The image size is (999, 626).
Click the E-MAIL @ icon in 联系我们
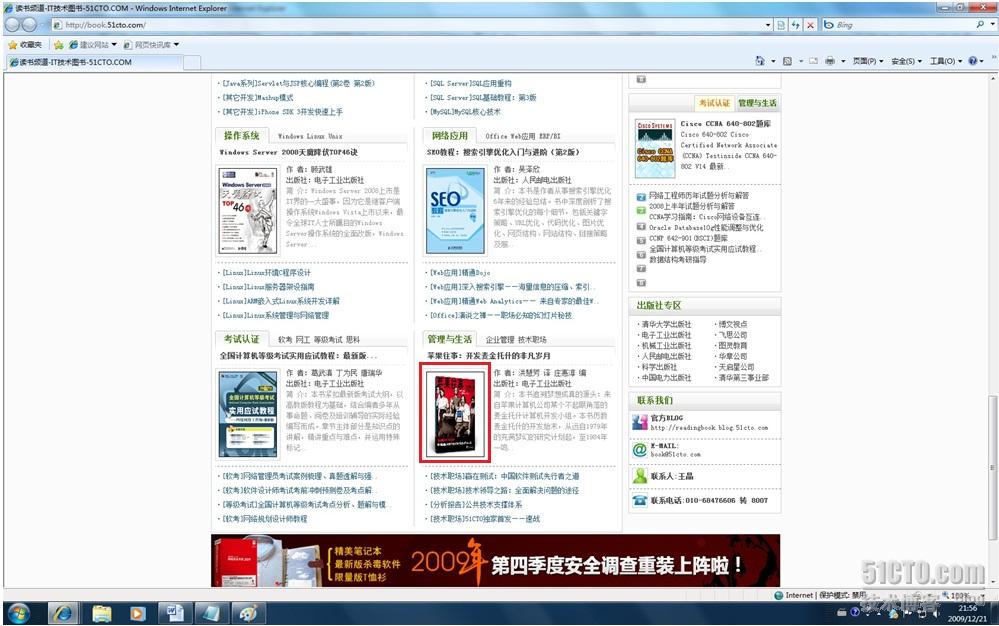coord(640,450)
